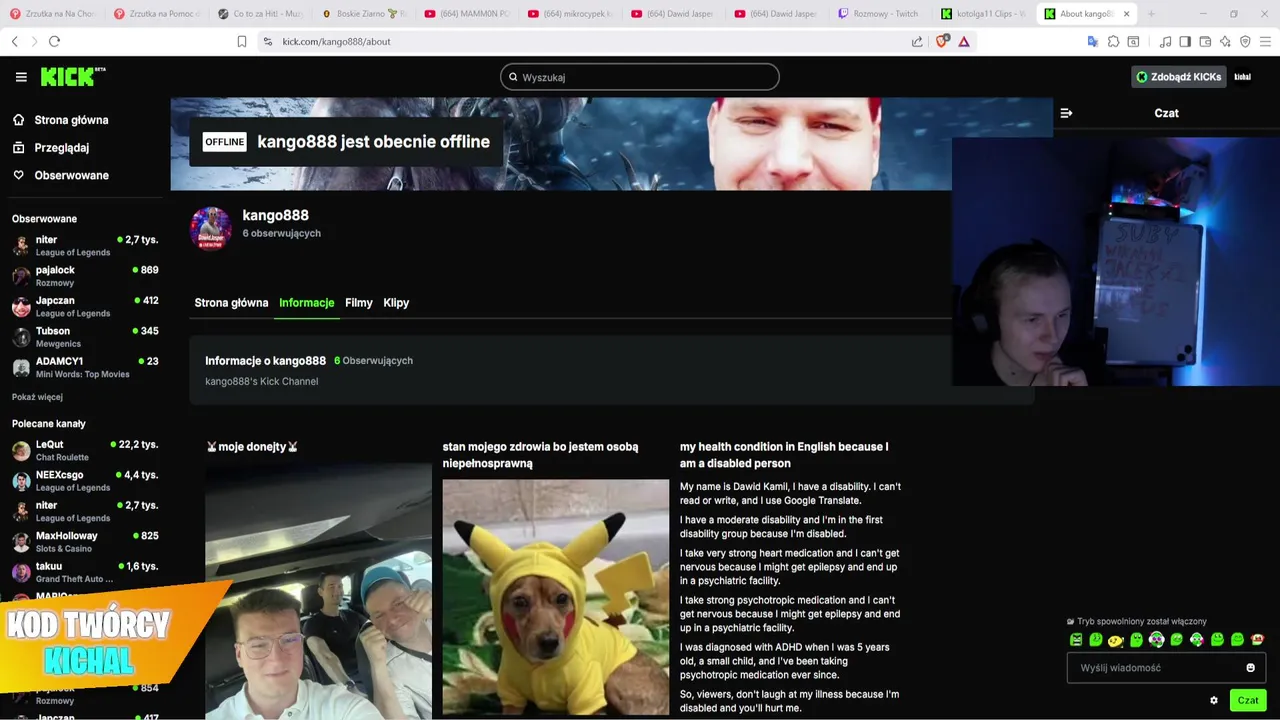Switch to Boskie Ziarno browser tab

pos(366,14)
